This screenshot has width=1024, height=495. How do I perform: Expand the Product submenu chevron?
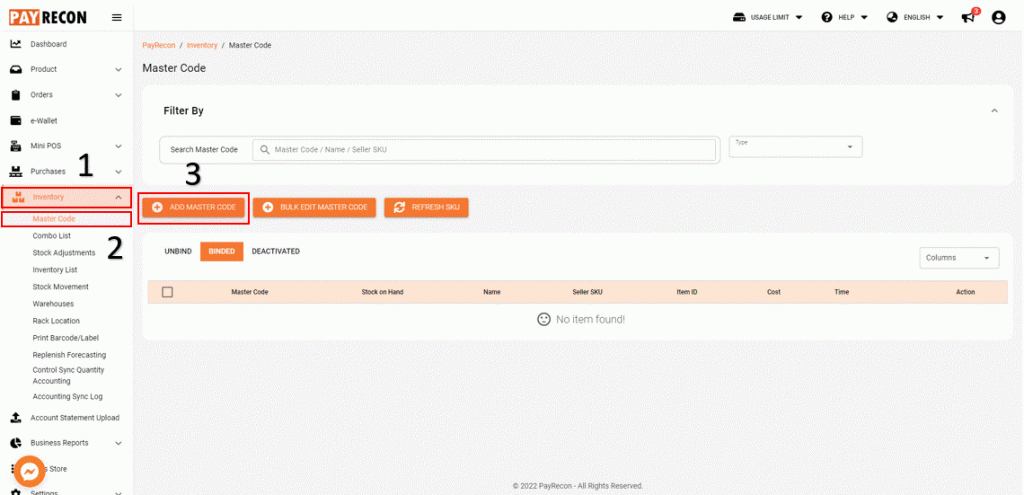[118, 69]
